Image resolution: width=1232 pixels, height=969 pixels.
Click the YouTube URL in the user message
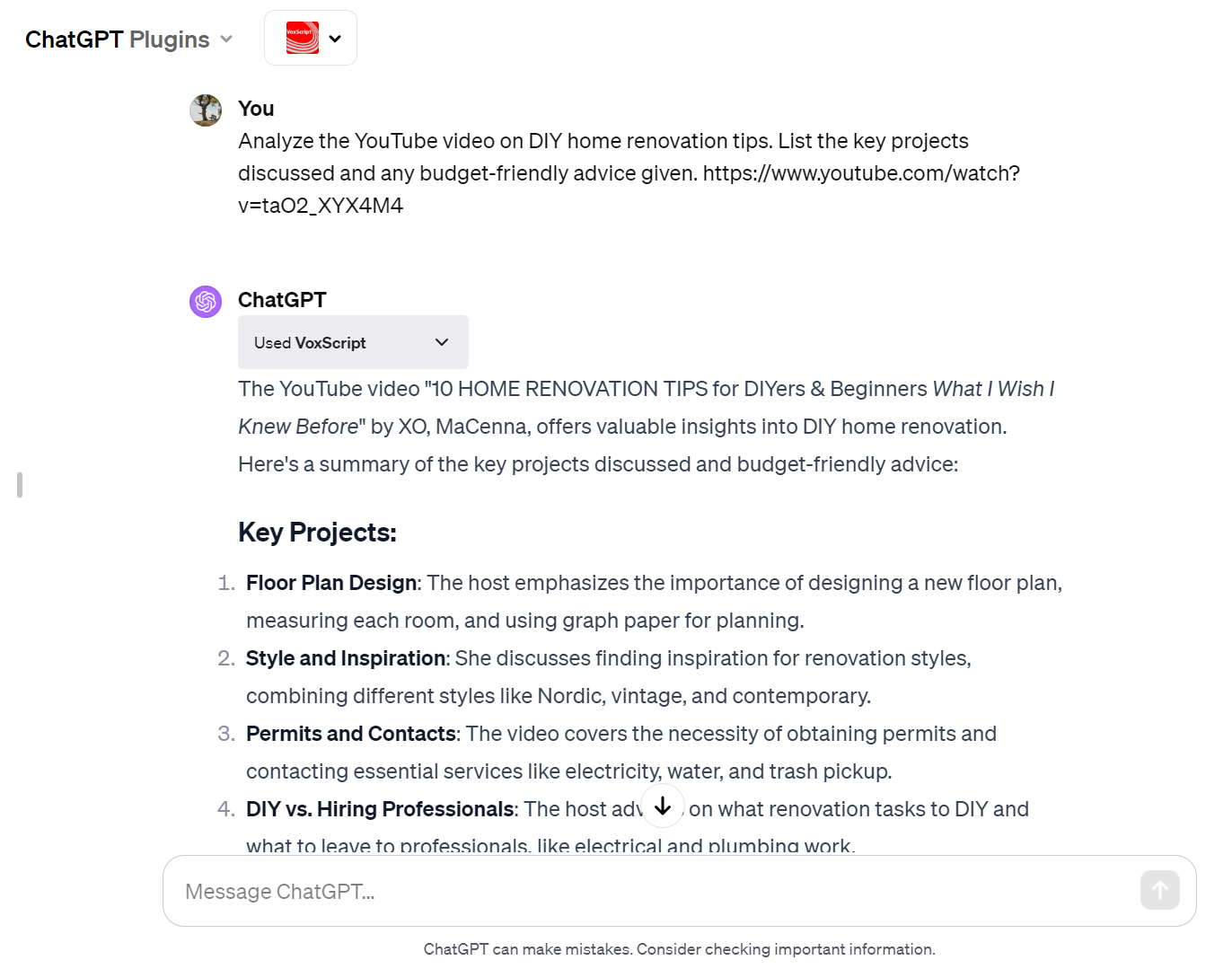[860, 173]
